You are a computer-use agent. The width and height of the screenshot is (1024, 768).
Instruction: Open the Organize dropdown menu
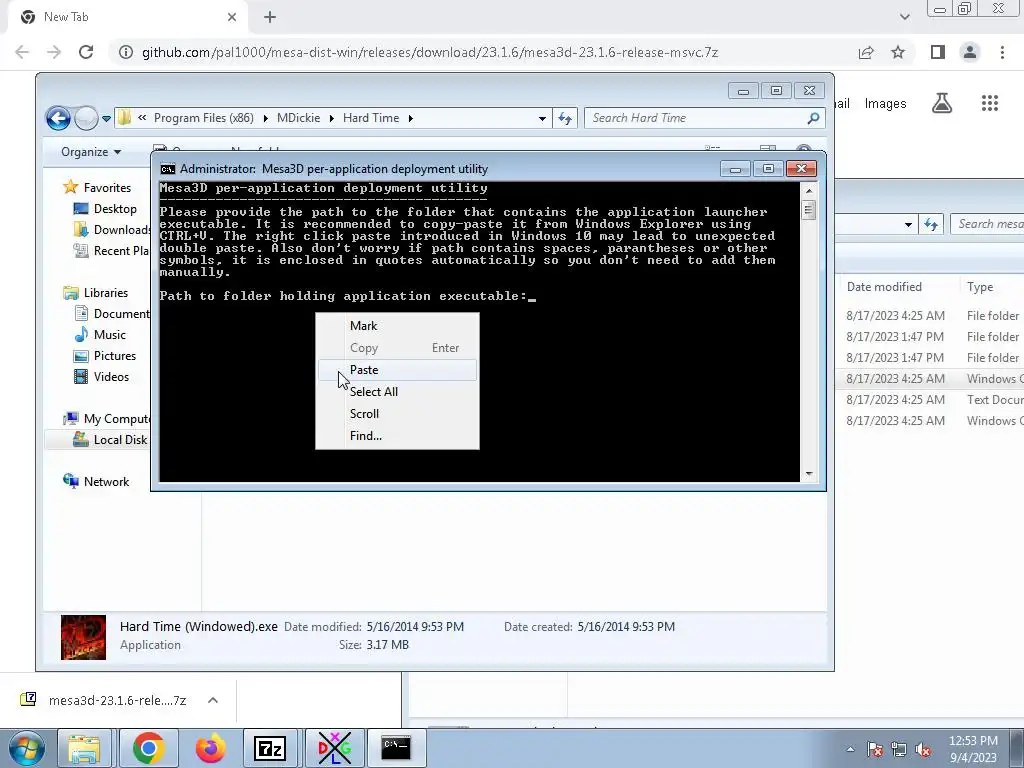[x=91, y=152]
